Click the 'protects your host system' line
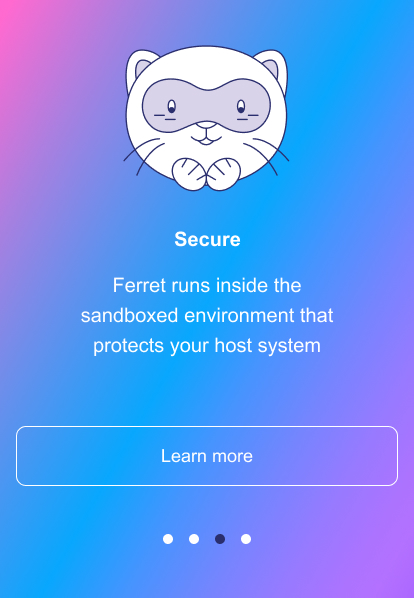The width and height of the screenshot is (414, 598). click(207, 346)
